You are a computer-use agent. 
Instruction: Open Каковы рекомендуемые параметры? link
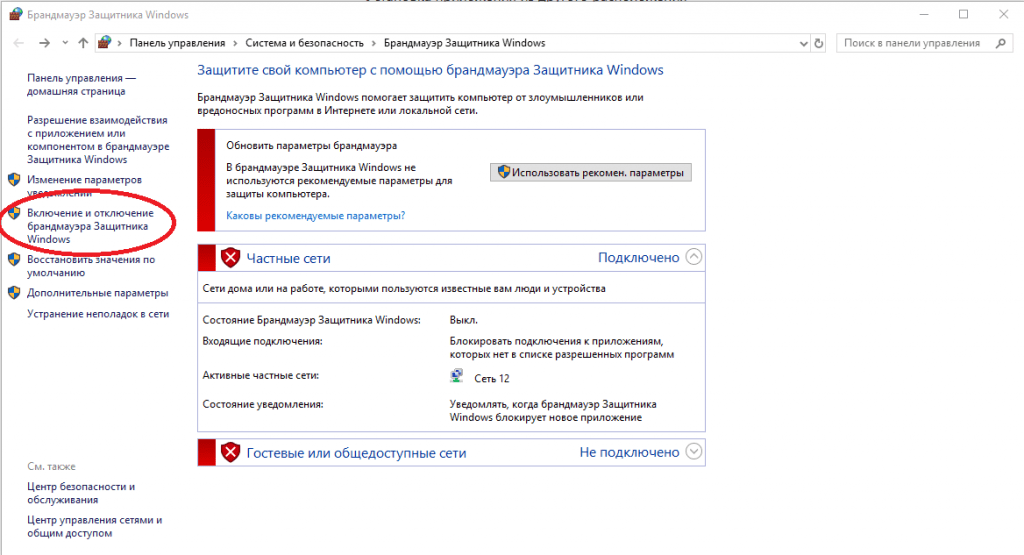tap(315, 215)
